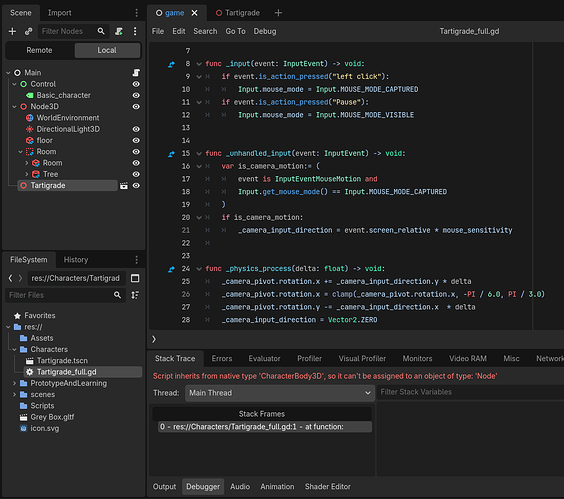Open the Shader Editor bottom panel
This screenshot has height=499, width=564.
click(x=328, y=487)
